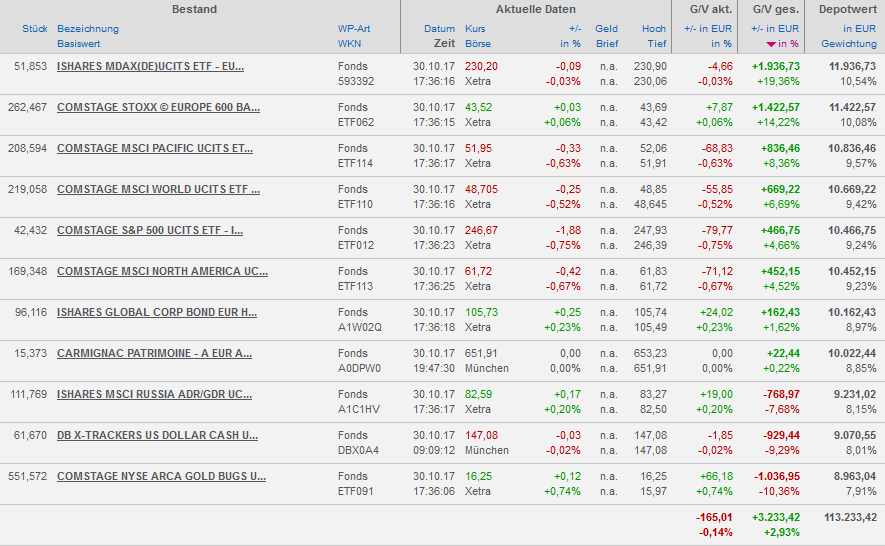
Task: Open ISHARES GLOBAL CORP BOND EUR link
Action: click(157, 312)
